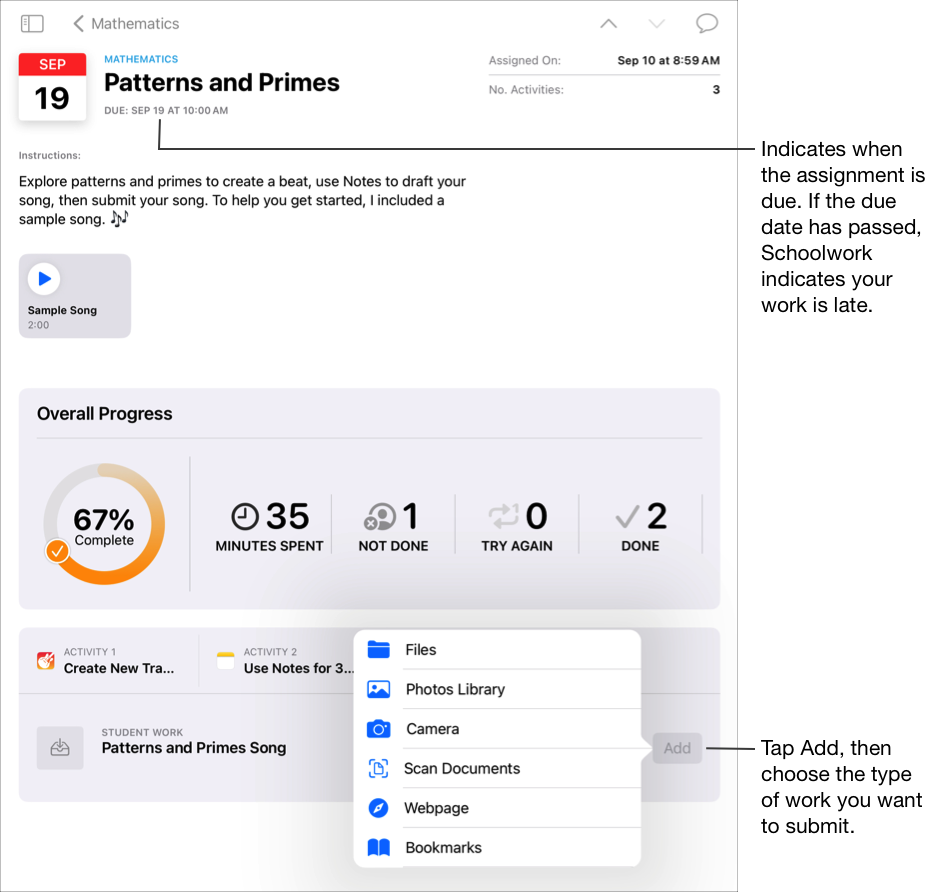Click the Bookmarks book icon
Viewport: 944px width, 892px height.
[379, 848]
